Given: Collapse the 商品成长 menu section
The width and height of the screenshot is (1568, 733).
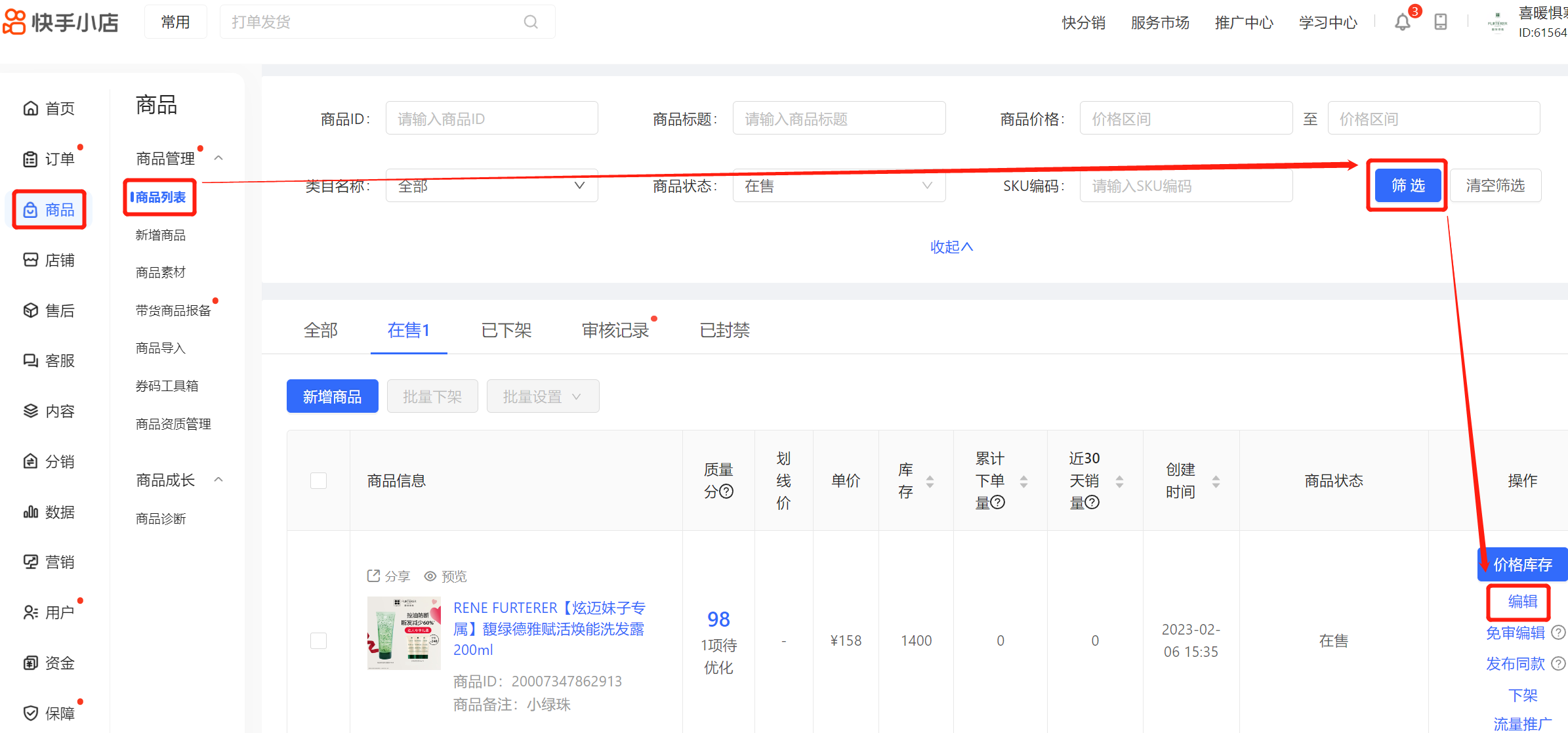Looking at the screenshot, I should point(219,480).
